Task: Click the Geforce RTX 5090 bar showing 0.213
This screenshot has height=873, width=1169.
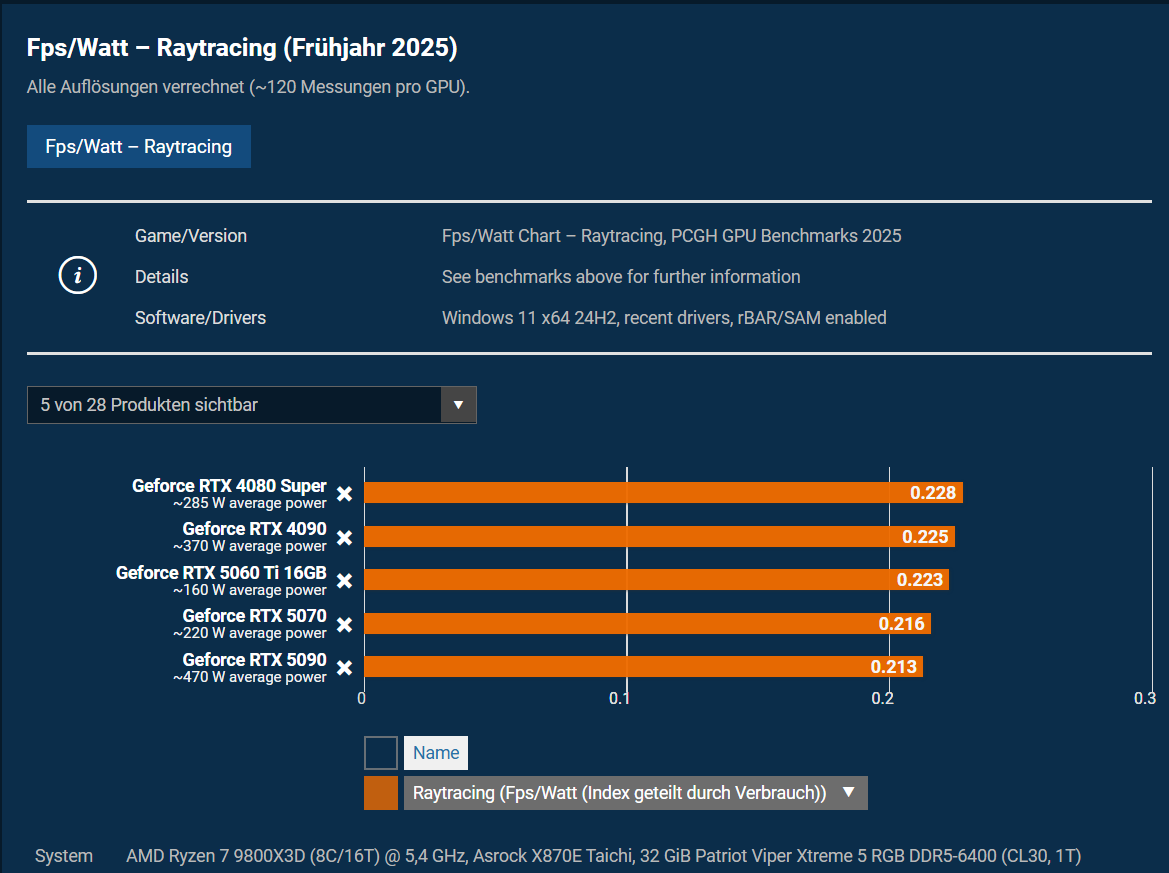Action: pos(644,666)
